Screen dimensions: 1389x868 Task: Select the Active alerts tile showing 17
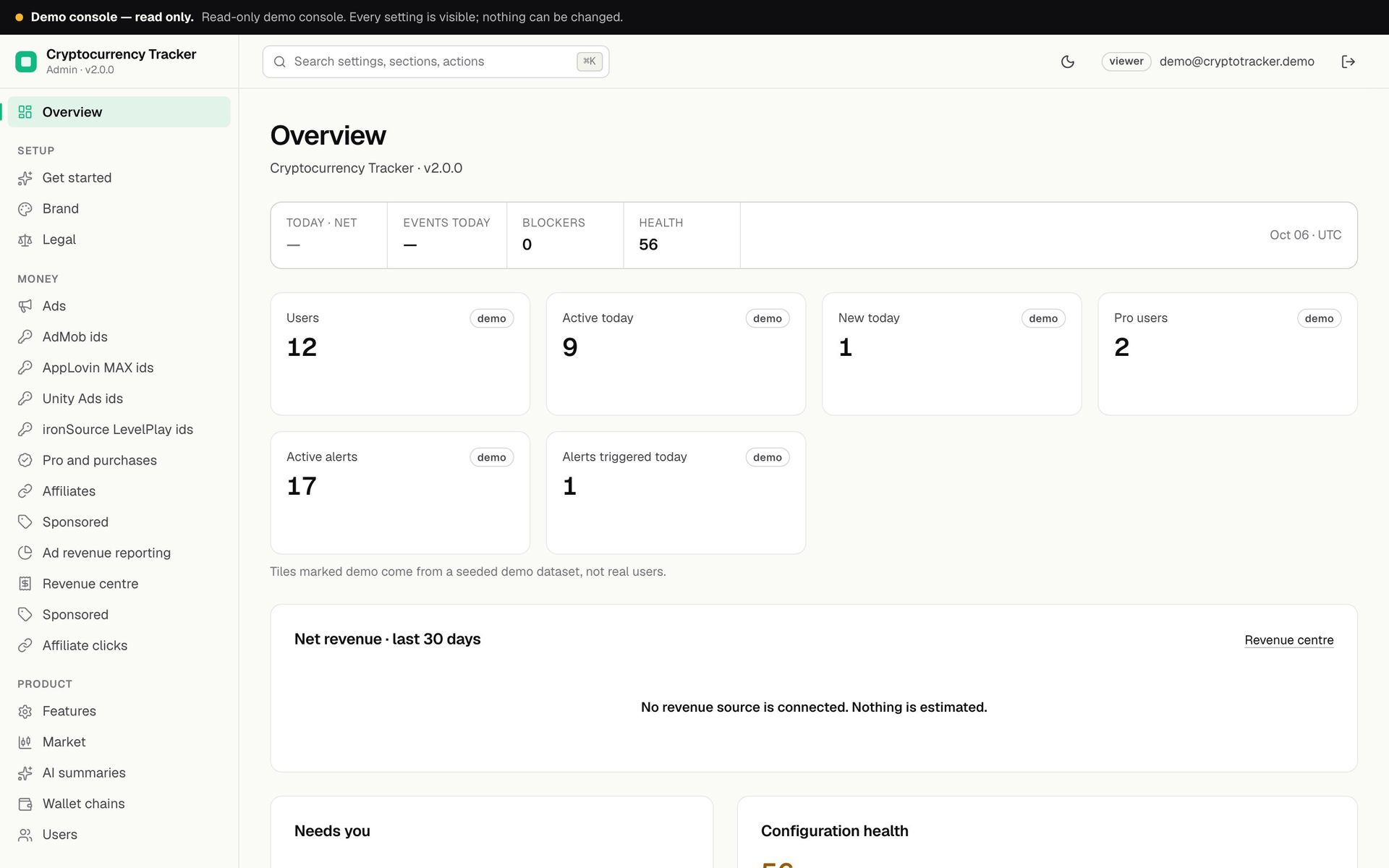400,493
